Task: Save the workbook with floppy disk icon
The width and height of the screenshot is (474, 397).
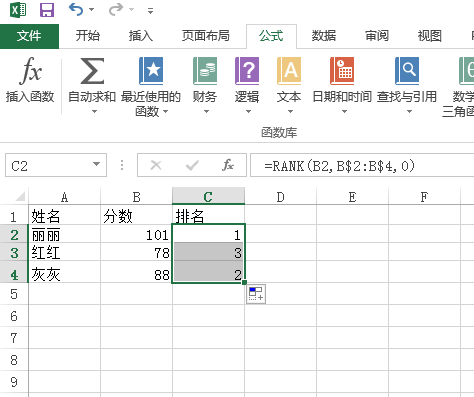Action: (x=47, y=10)
